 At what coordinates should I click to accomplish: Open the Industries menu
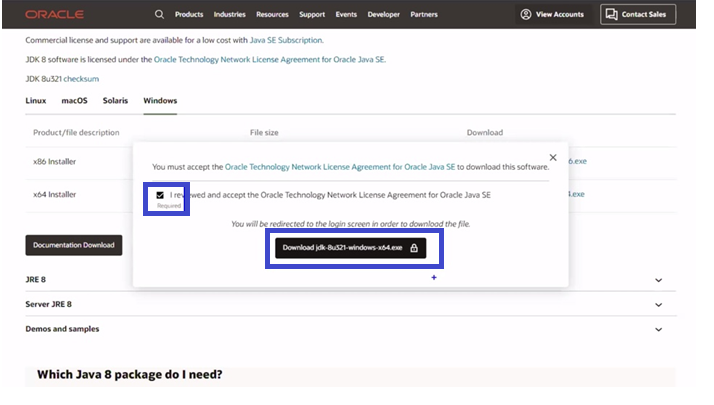click(x=230, y=15)
